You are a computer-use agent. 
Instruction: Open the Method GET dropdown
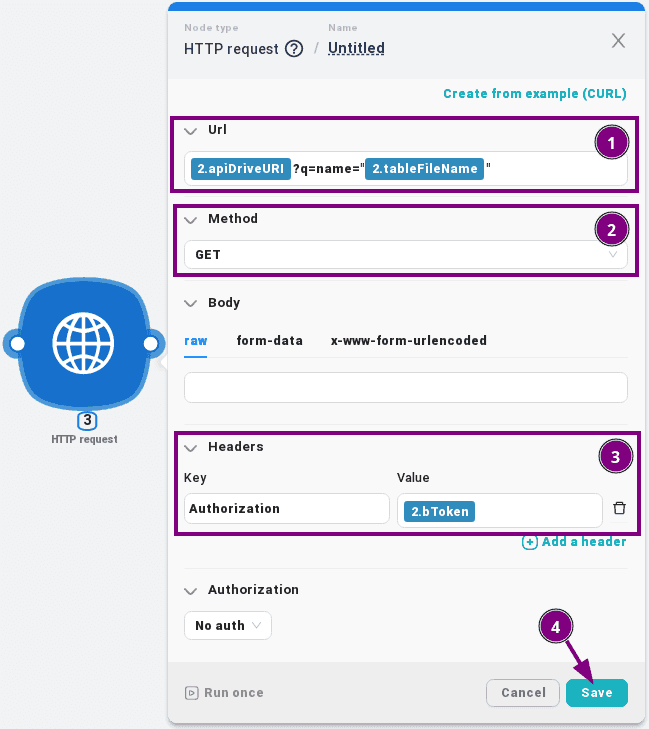coord(405,255)
